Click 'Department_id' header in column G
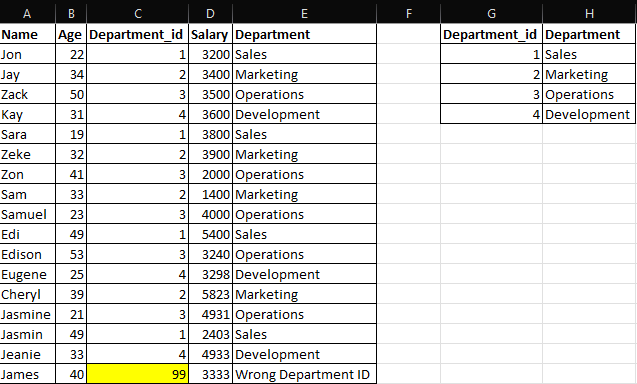Image resolution: width=637 pixels, height=384 pixels. click(x=492, y=34)
